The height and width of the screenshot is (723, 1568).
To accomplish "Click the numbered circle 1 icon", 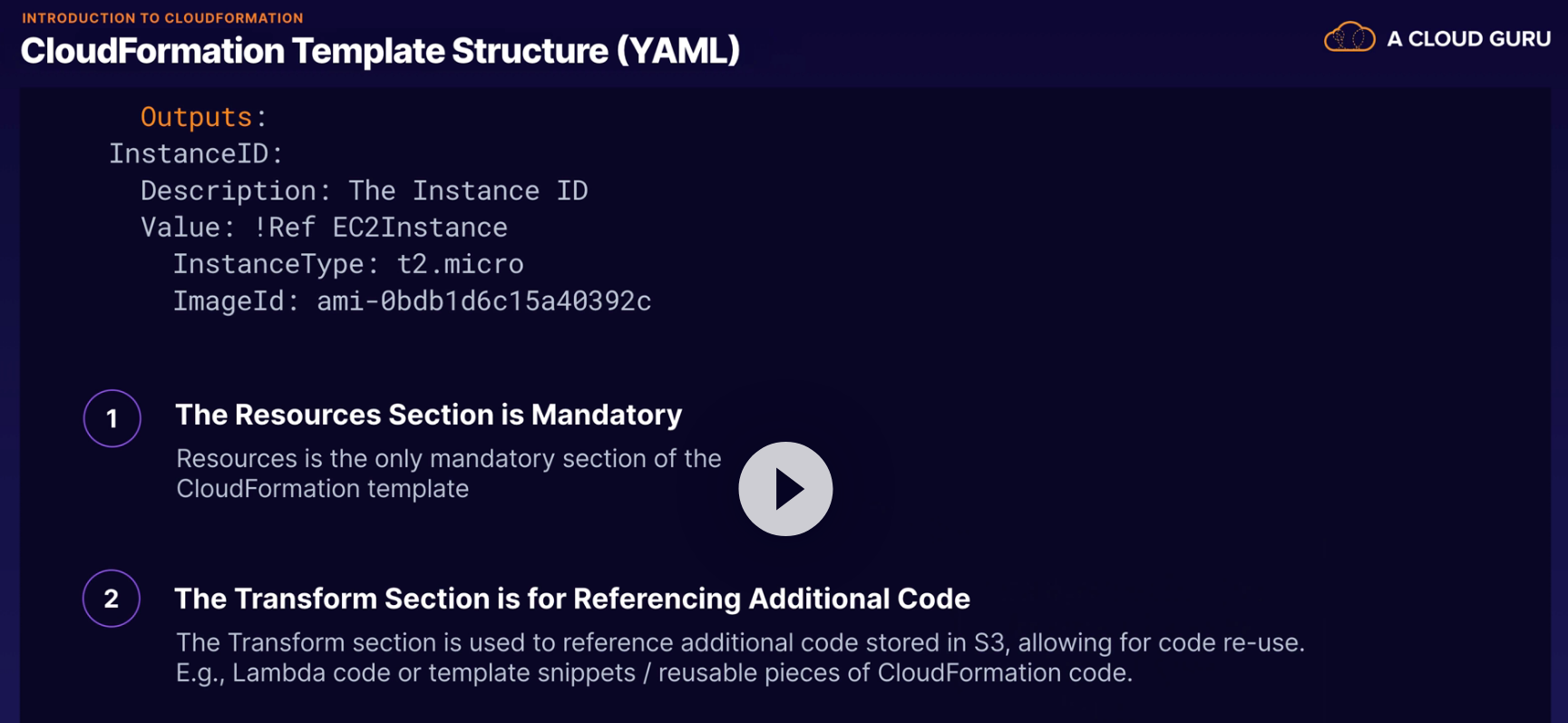I will pyautogui.click(x=112, y=418).
